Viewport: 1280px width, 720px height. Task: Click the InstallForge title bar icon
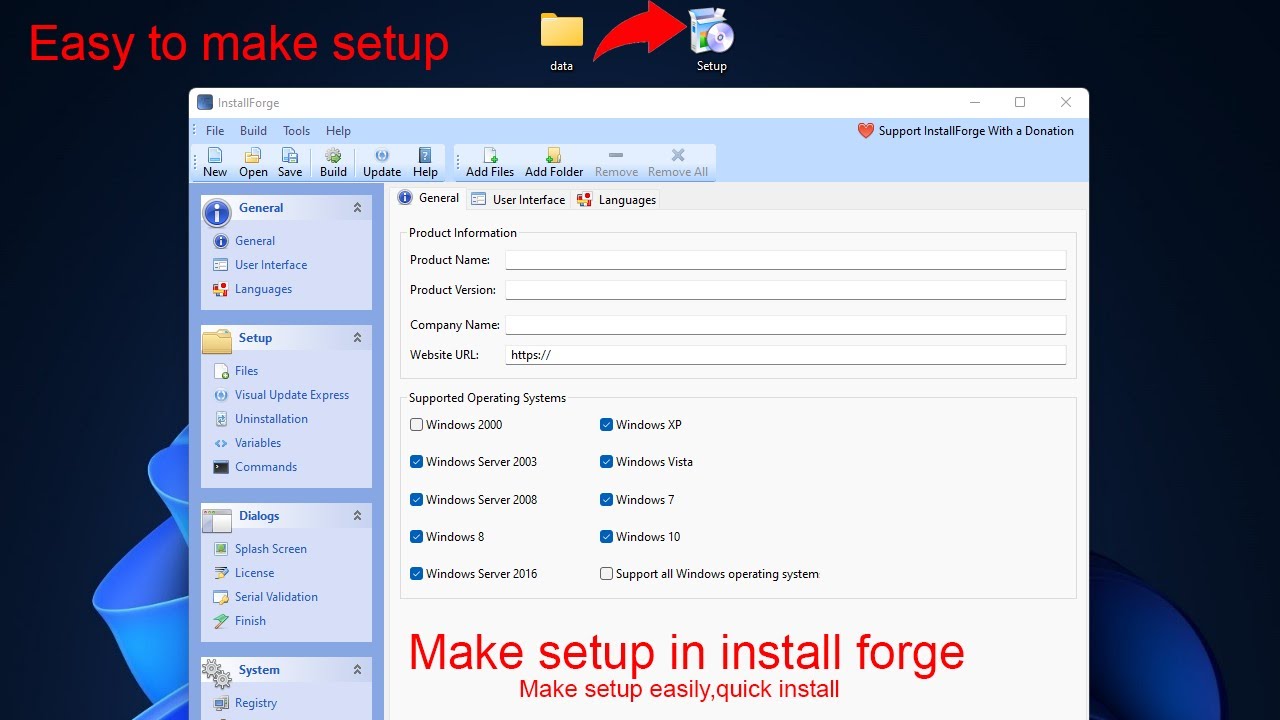click(x=205, y=103)
